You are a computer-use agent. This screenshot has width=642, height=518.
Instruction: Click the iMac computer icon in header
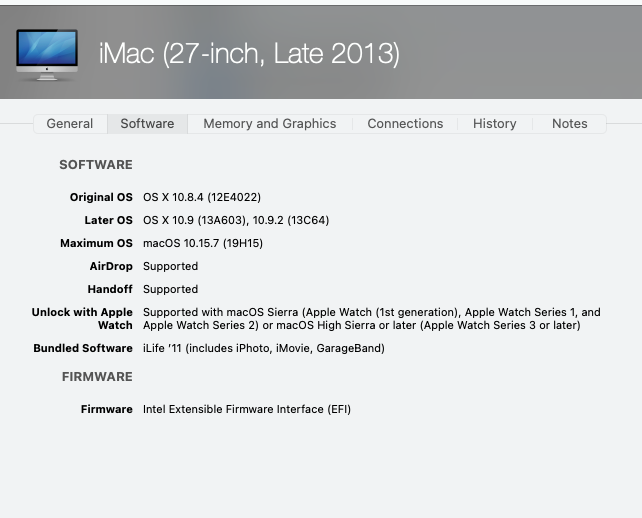click(47, 55)
